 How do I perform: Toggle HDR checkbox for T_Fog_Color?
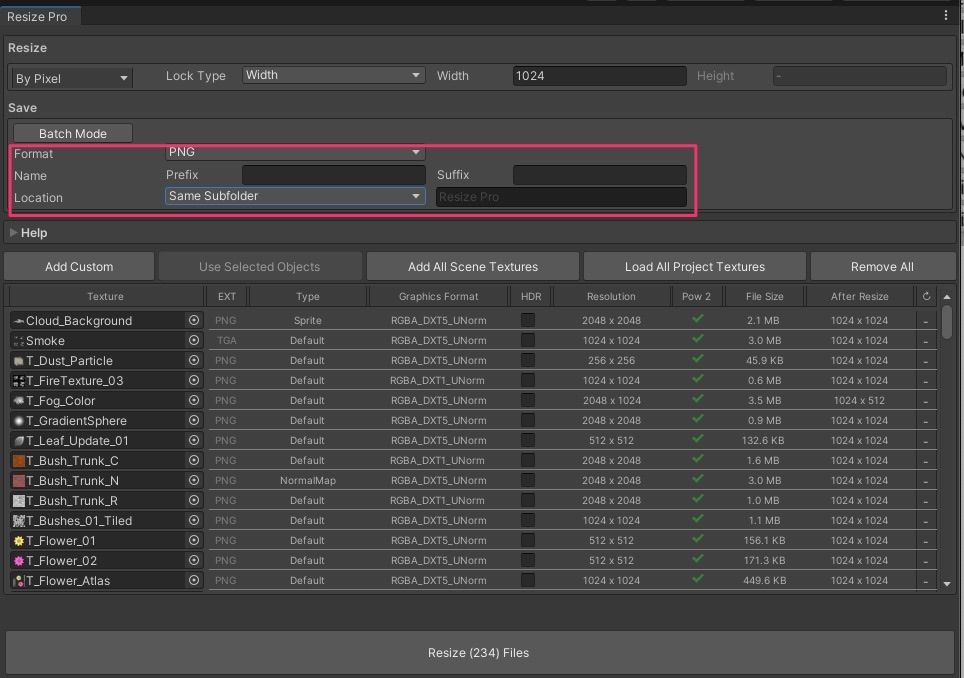click(x=527, y=400)
